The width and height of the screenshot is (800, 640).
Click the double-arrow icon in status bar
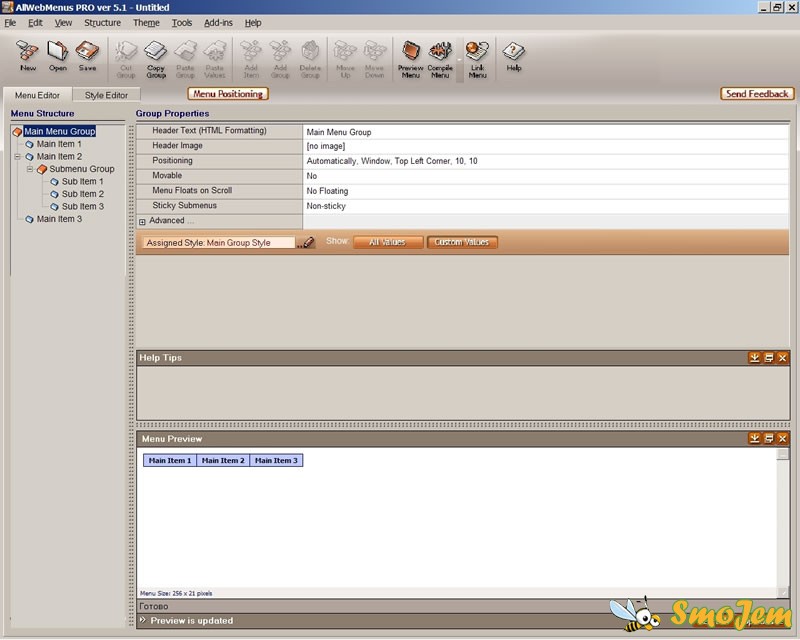pyautogui.click(x=143, y=620)
